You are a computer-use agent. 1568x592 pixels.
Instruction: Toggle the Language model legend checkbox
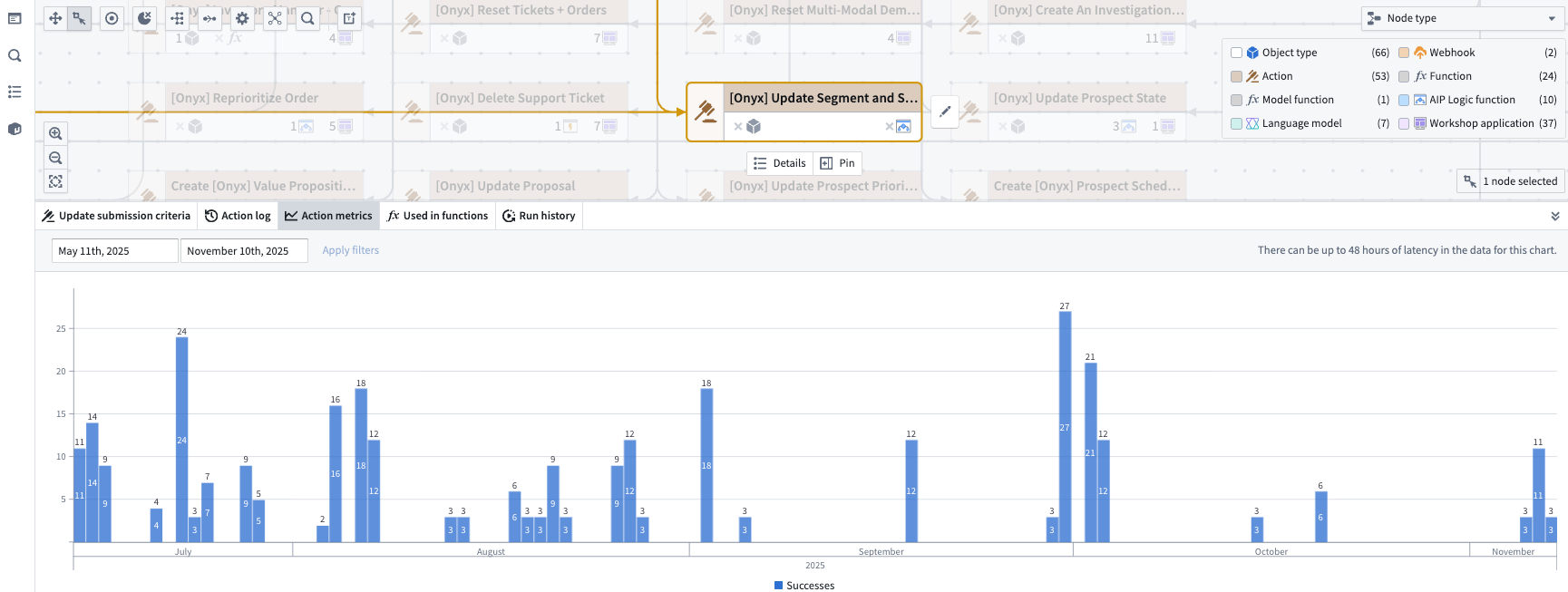[x=1236, y=123]
